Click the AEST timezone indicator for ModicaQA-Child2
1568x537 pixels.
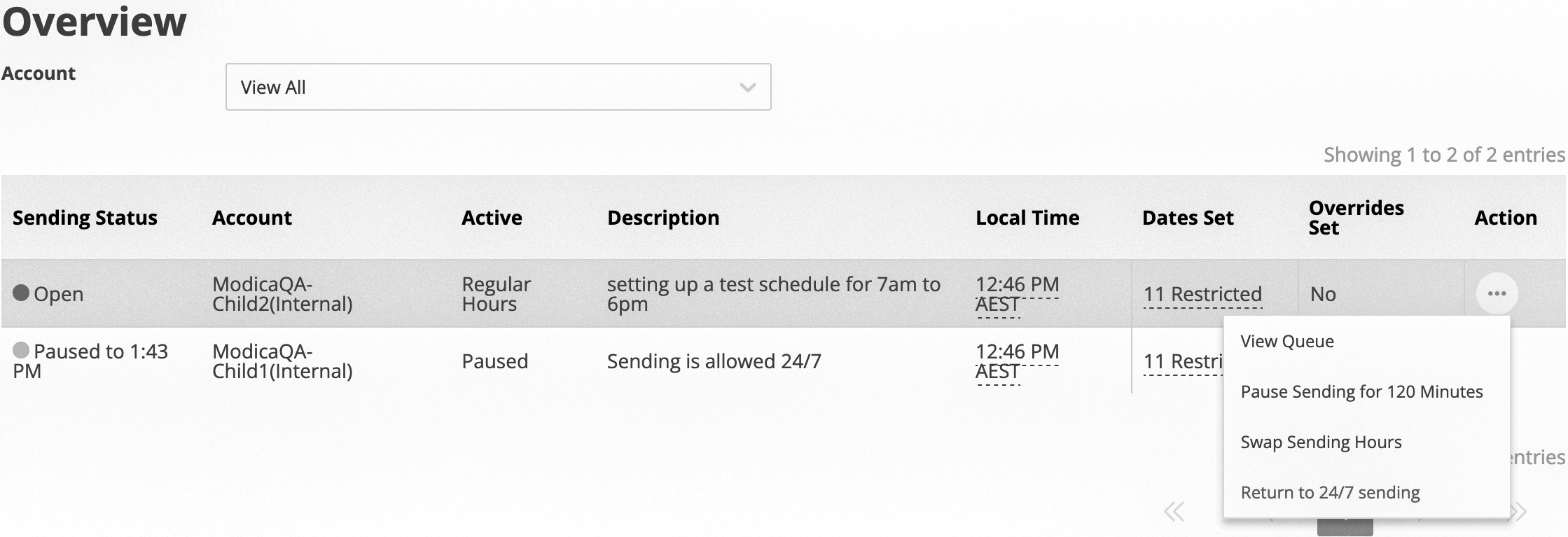(997, 304)
